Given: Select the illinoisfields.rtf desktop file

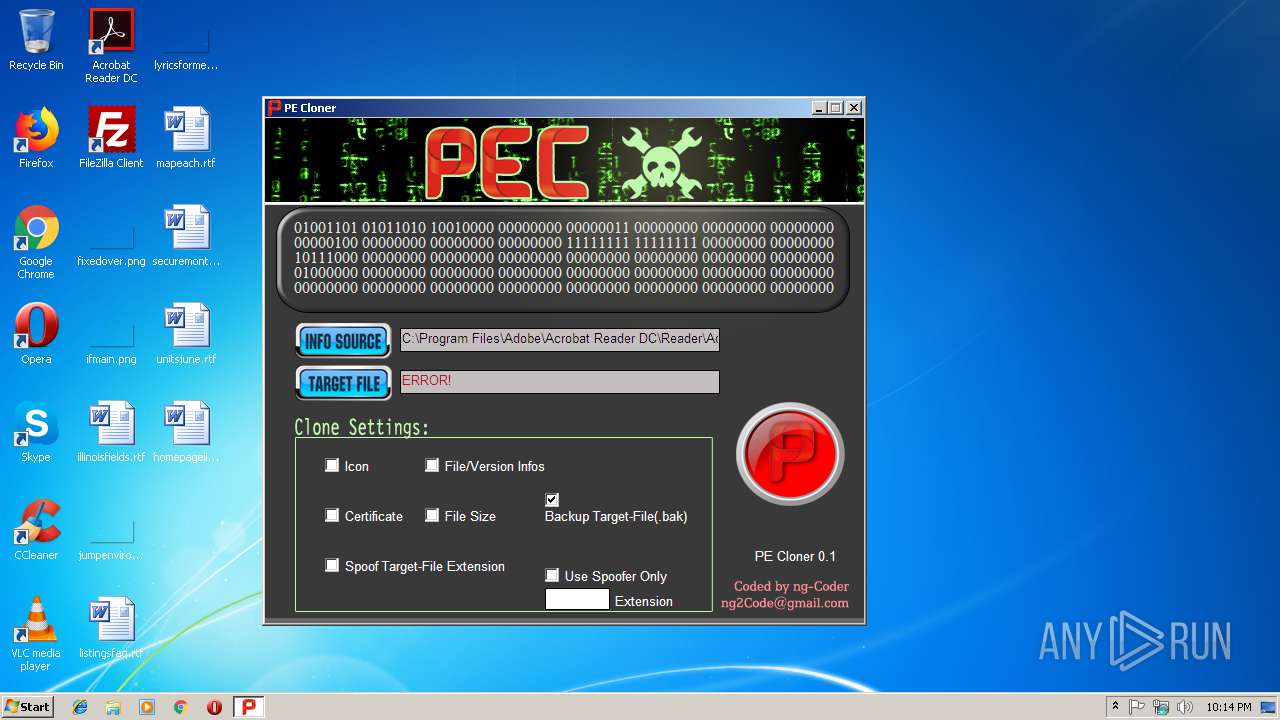Looking at the screenshot, I should (x=111, y=432).
